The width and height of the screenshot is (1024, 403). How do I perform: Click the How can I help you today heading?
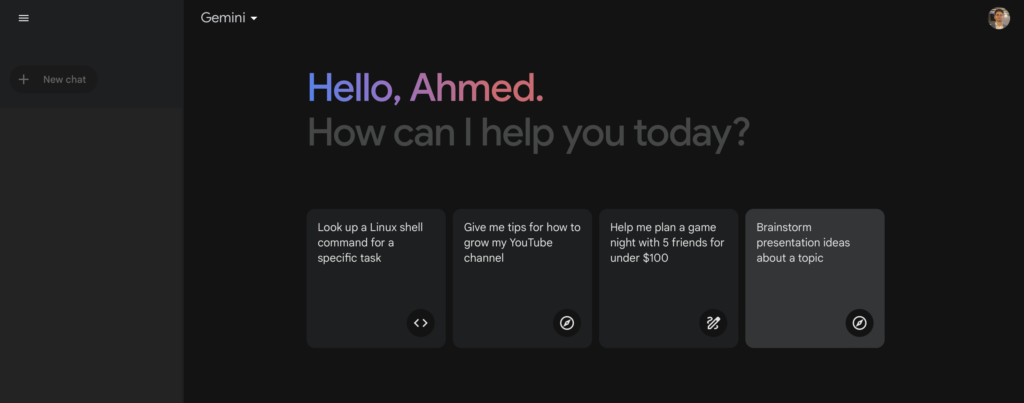(528, 132)
